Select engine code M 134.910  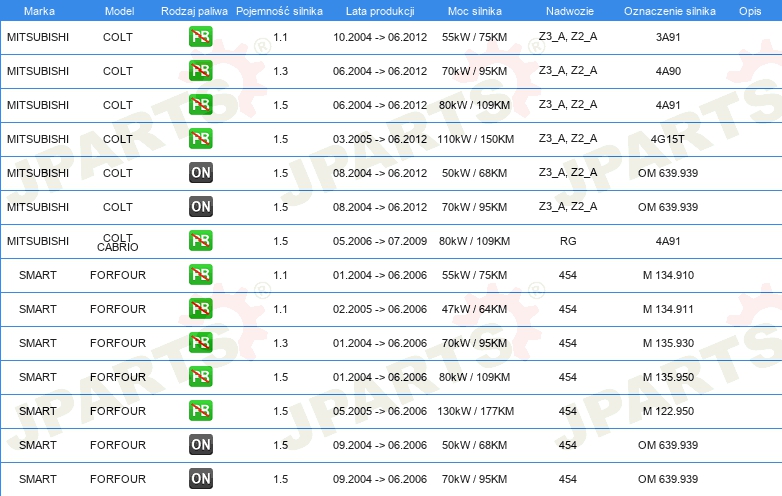point(668,275)
